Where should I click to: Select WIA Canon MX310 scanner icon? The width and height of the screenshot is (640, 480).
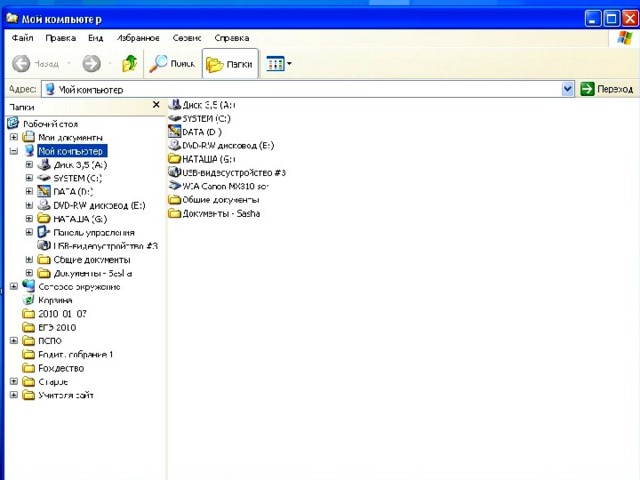175,186
